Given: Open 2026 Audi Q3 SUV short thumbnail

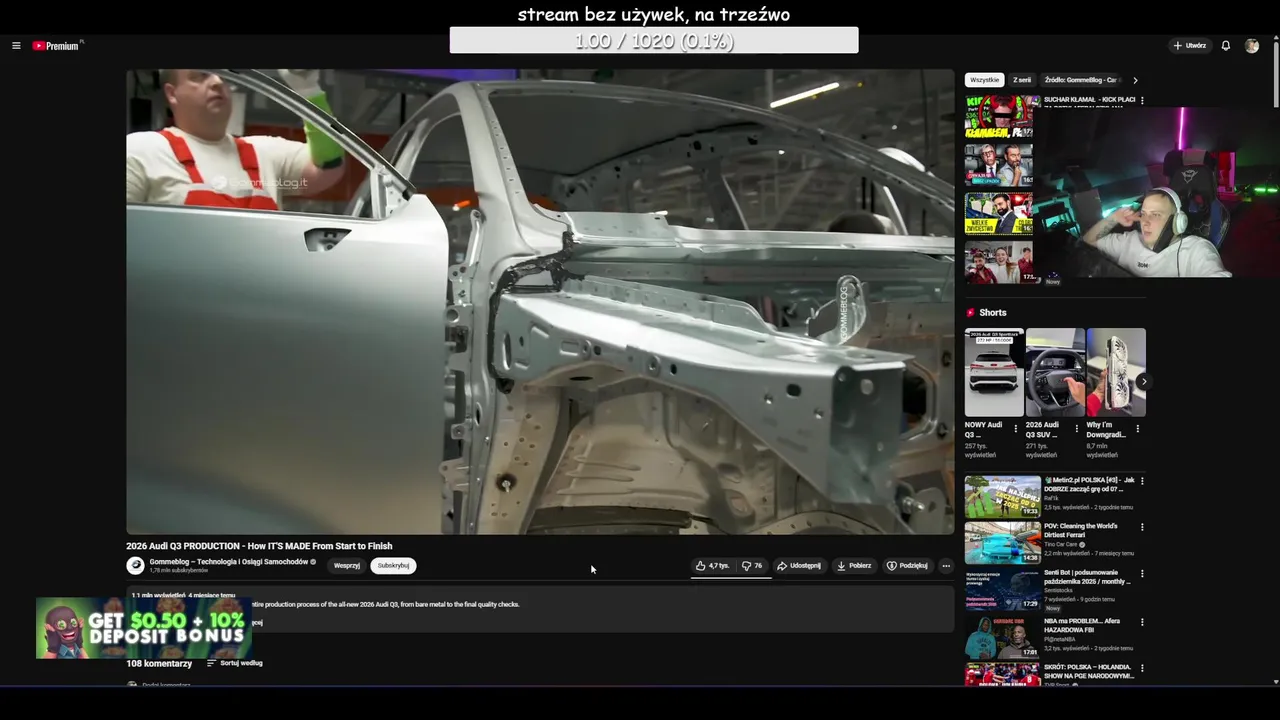Looking at the screenshot, I should click(x=1055, y=372).
